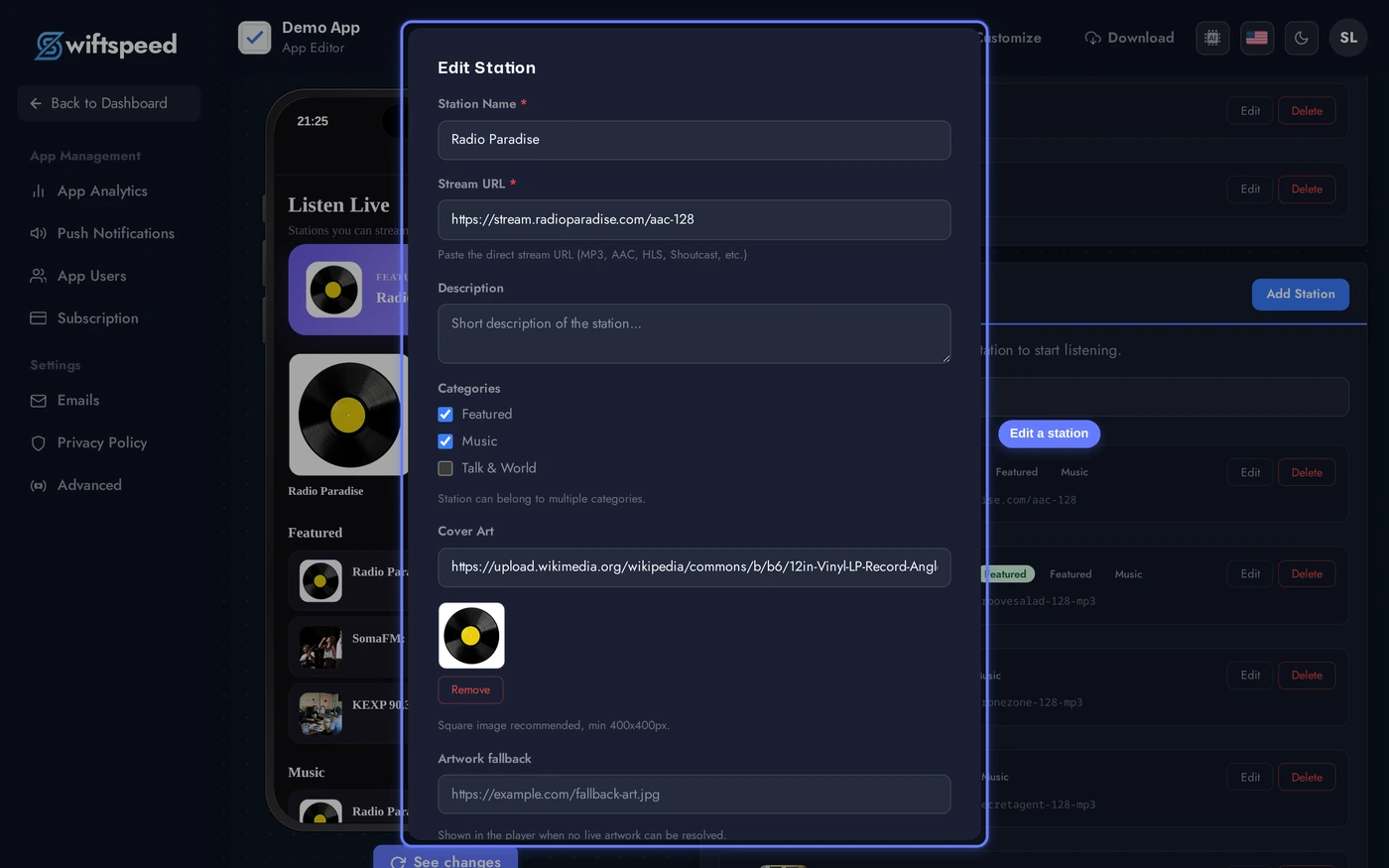Edit the groovesalad-128-mp3 station
This screenshot has width=1389, height=868.
[1250, 574]
